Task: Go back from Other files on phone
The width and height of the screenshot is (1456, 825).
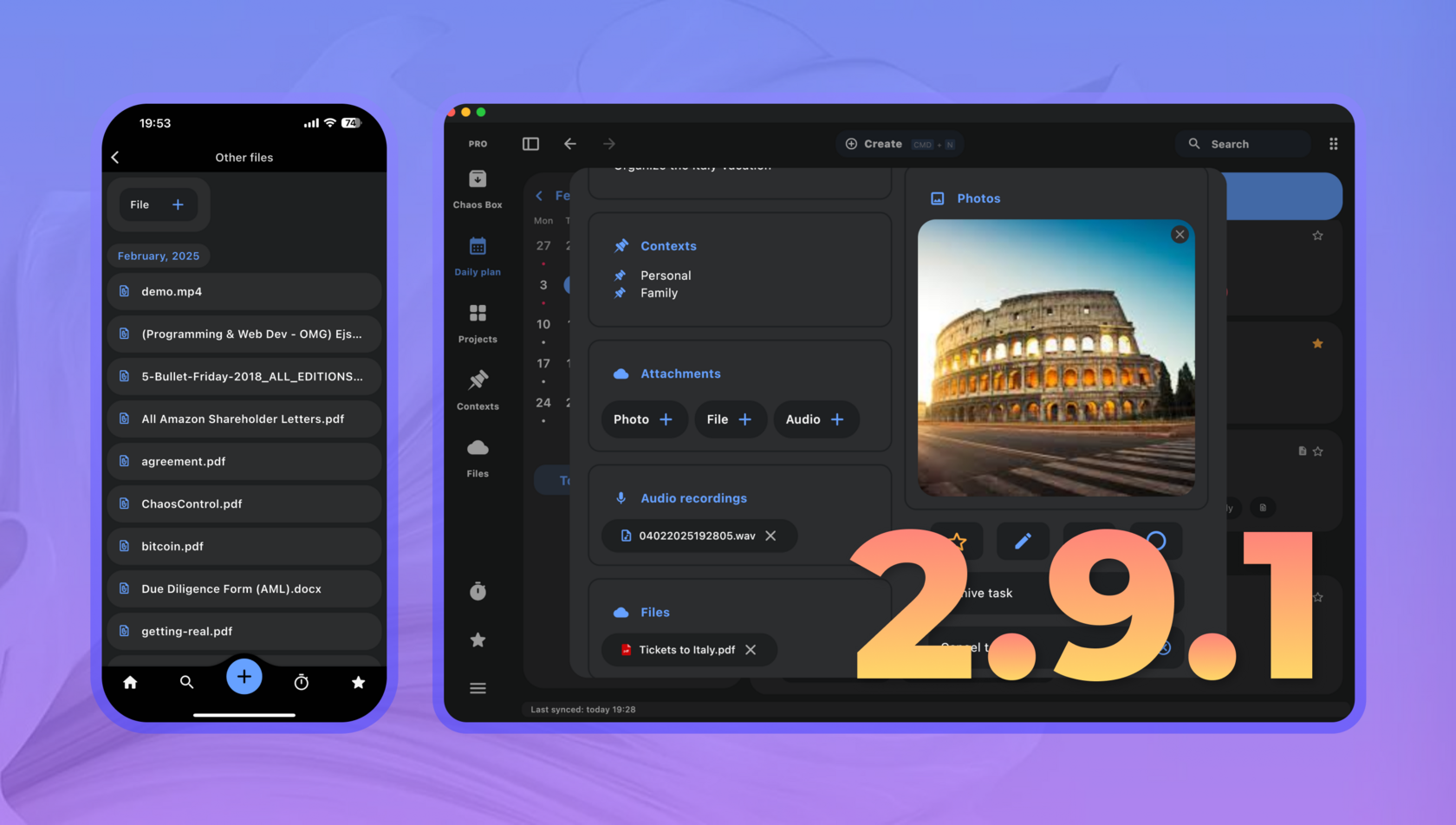Action: tap(115, 157)
